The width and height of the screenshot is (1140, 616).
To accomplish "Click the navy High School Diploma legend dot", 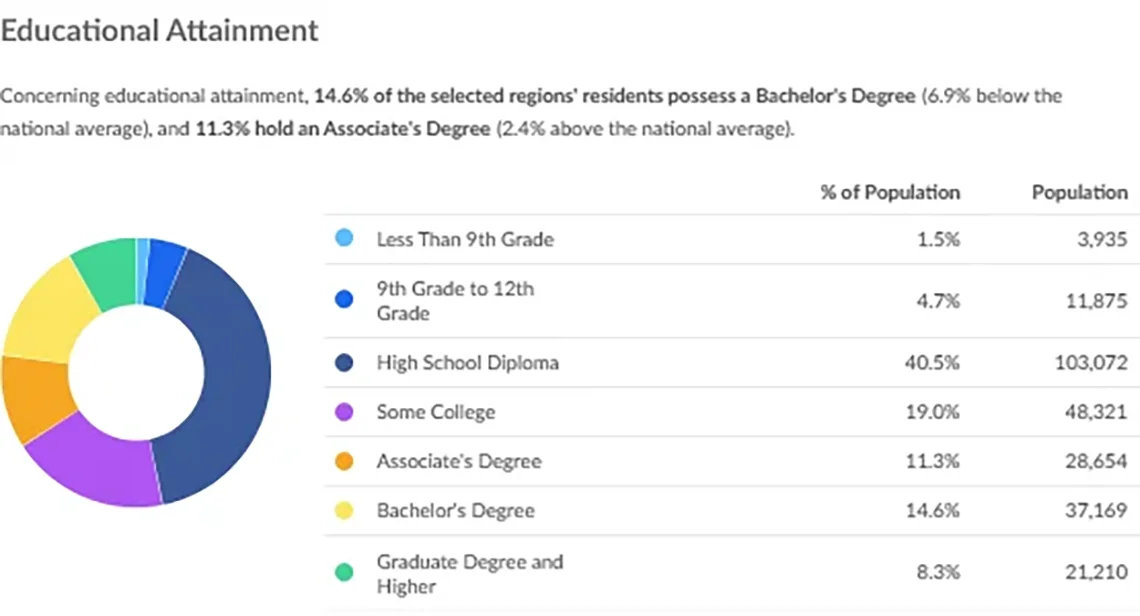I will 344,362.
